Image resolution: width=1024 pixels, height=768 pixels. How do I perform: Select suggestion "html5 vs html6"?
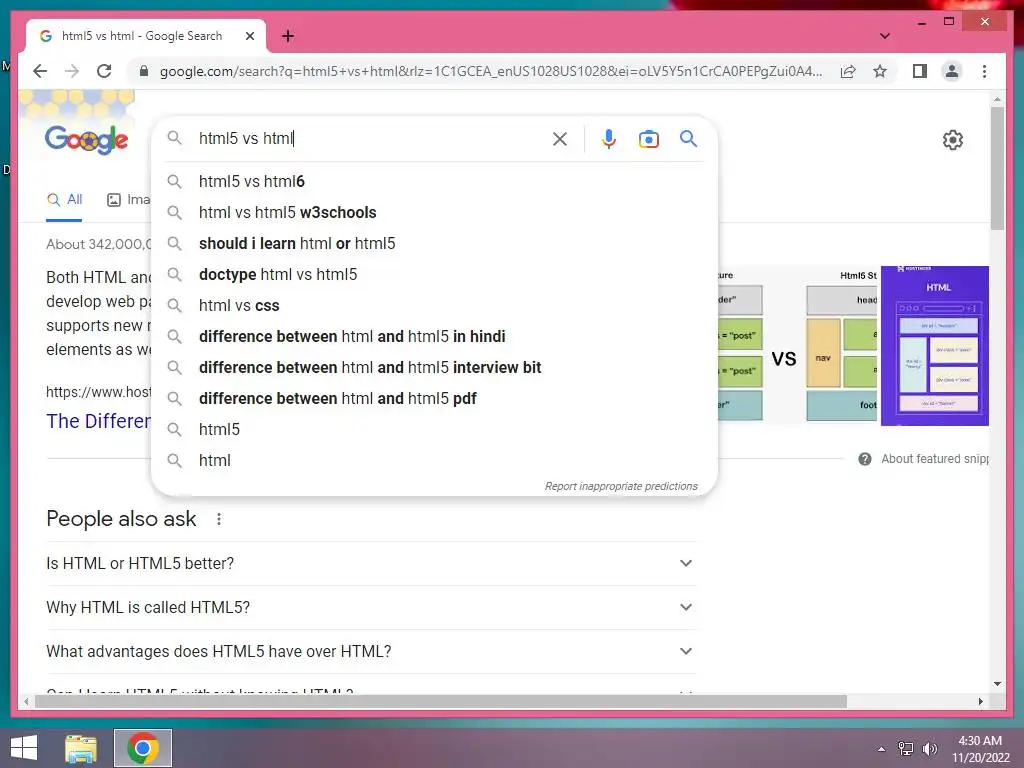click(x=434, y=182)
